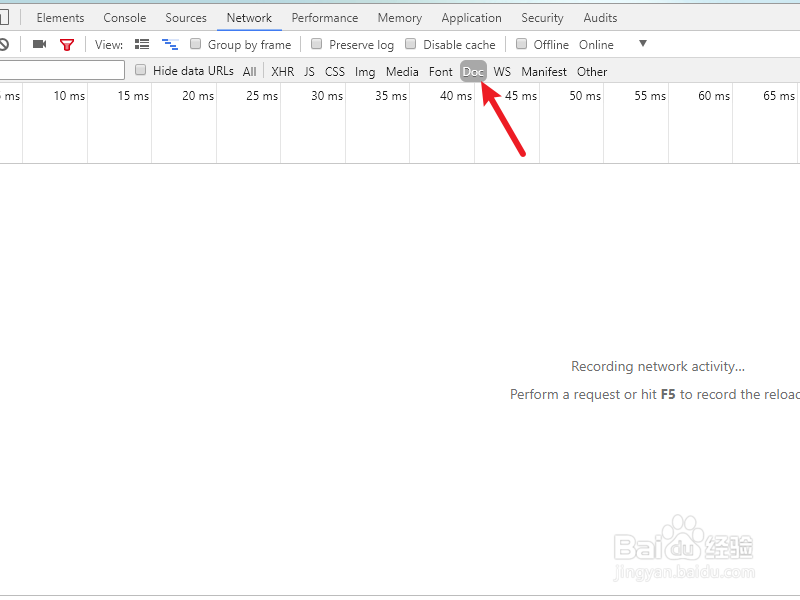Image resolution: width=800 pixels, height=600 pixels.
Task: Filter requests by JS
Action: [309, 71]
